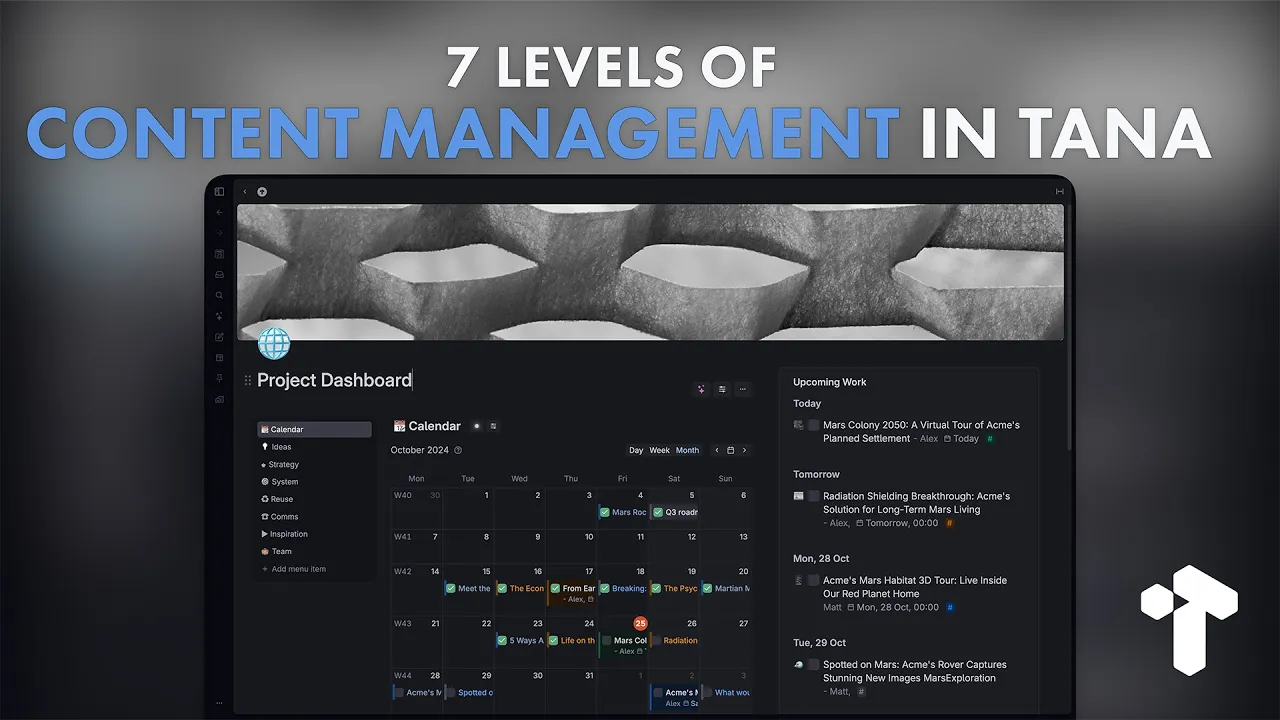Click the layout icon in left rail

(219, 358)
